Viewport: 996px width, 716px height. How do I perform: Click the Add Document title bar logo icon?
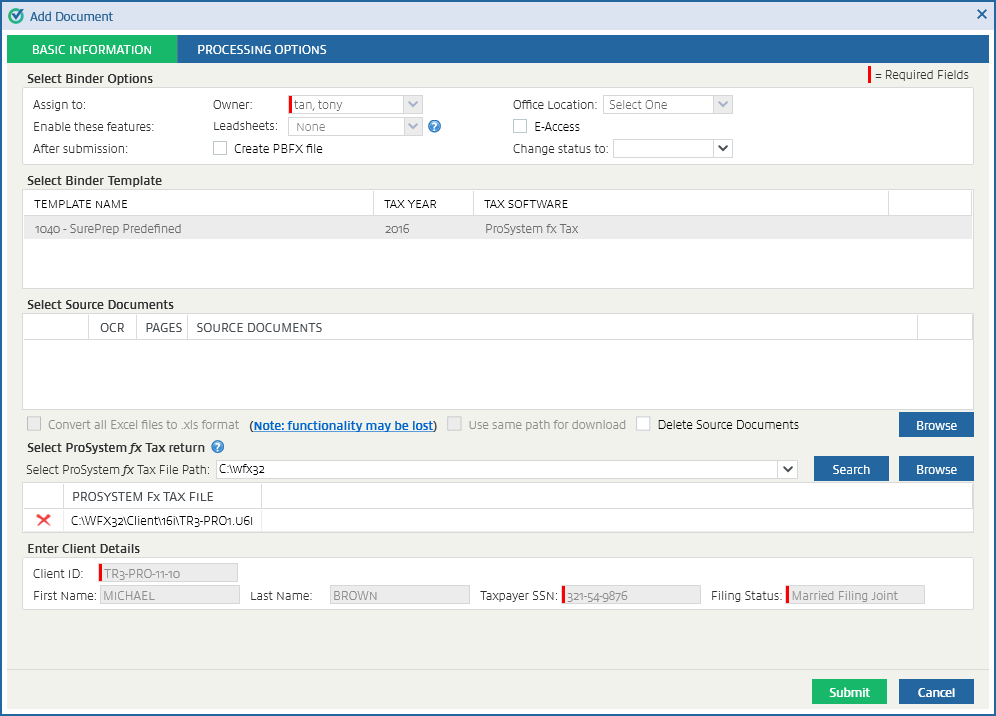15,16
